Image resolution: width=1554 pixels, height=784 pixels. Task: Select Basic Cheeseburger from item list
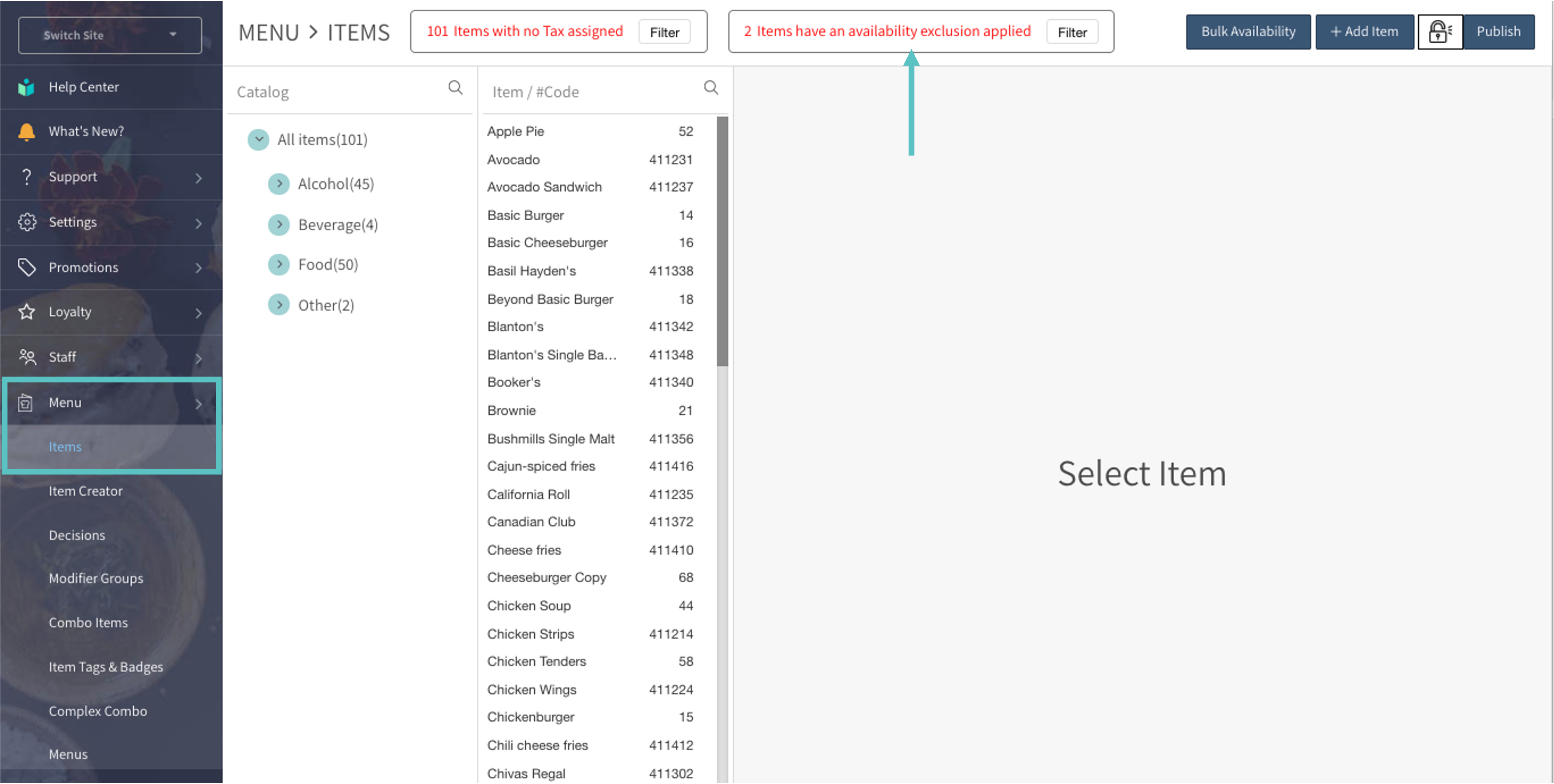click(547, 242)
